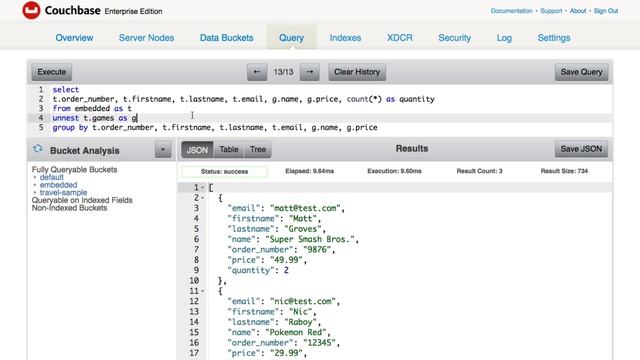The height and width of the screenshot is (360, 640).
Task: Click the "9876" order_number value
Action: [x=317, y=249]
